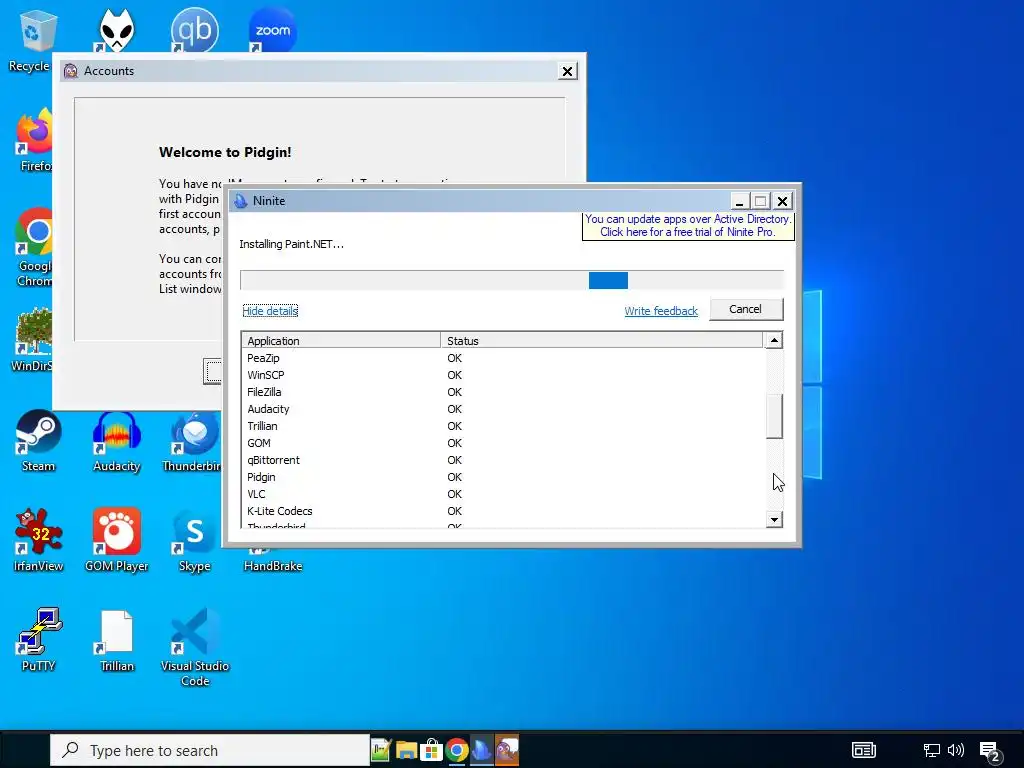Click Hide details link in Ninite
Image resolution: width=1024 pixels, height=768 pixels.
pyautogui.click(x=270, y=311)
